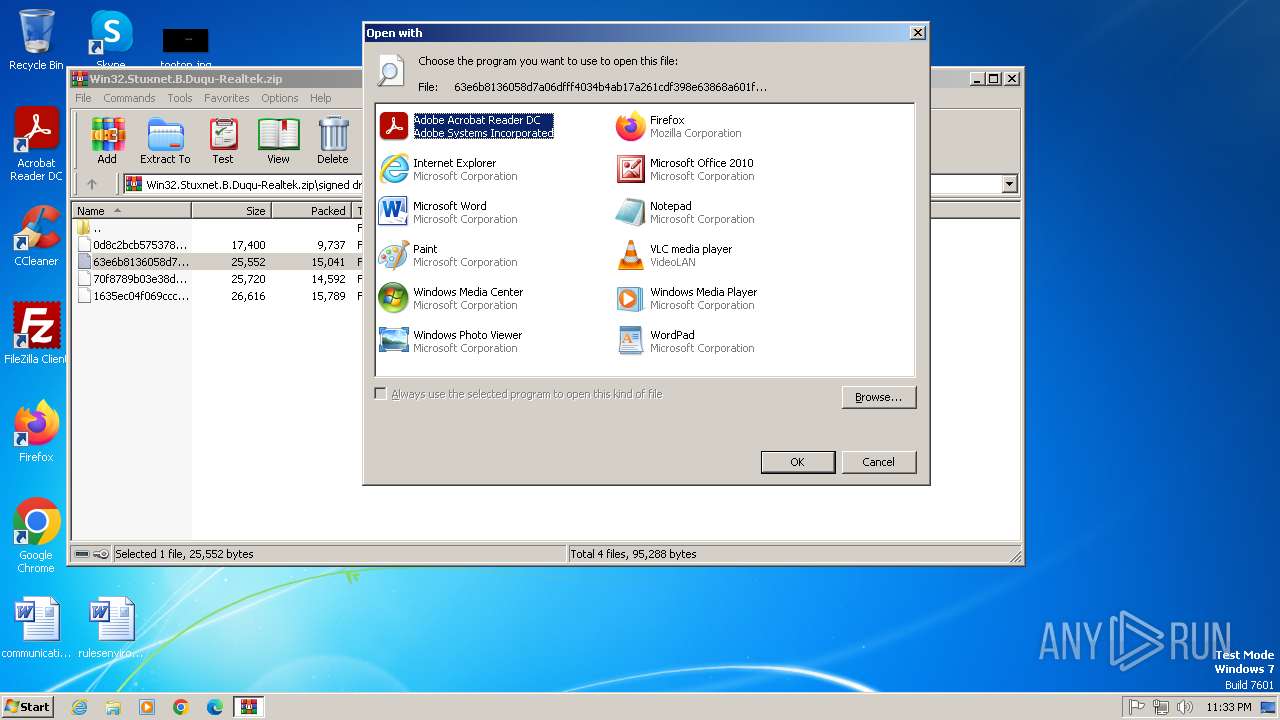The width and height of the screenshot is (1280, 720).
Task: Go up one folder in WinRAR
Action: (92, 184)
